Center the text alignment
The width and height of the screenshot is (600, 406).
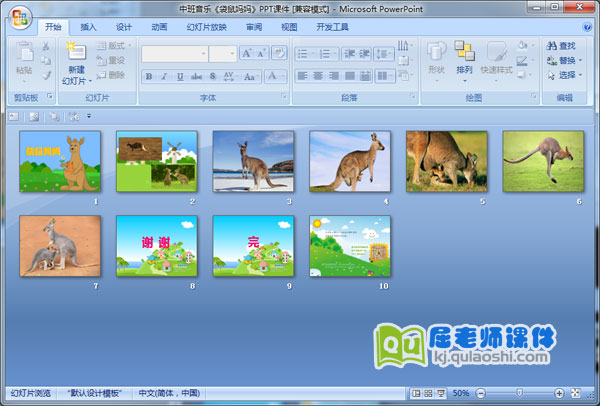click(x=318, y=76)
